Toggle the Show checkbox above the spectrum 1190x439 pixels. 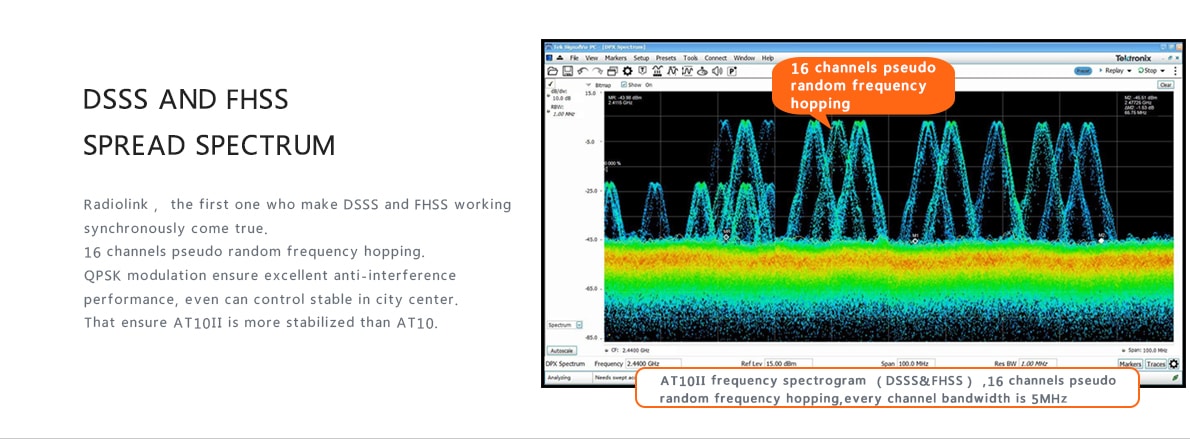tap(625, 85)
